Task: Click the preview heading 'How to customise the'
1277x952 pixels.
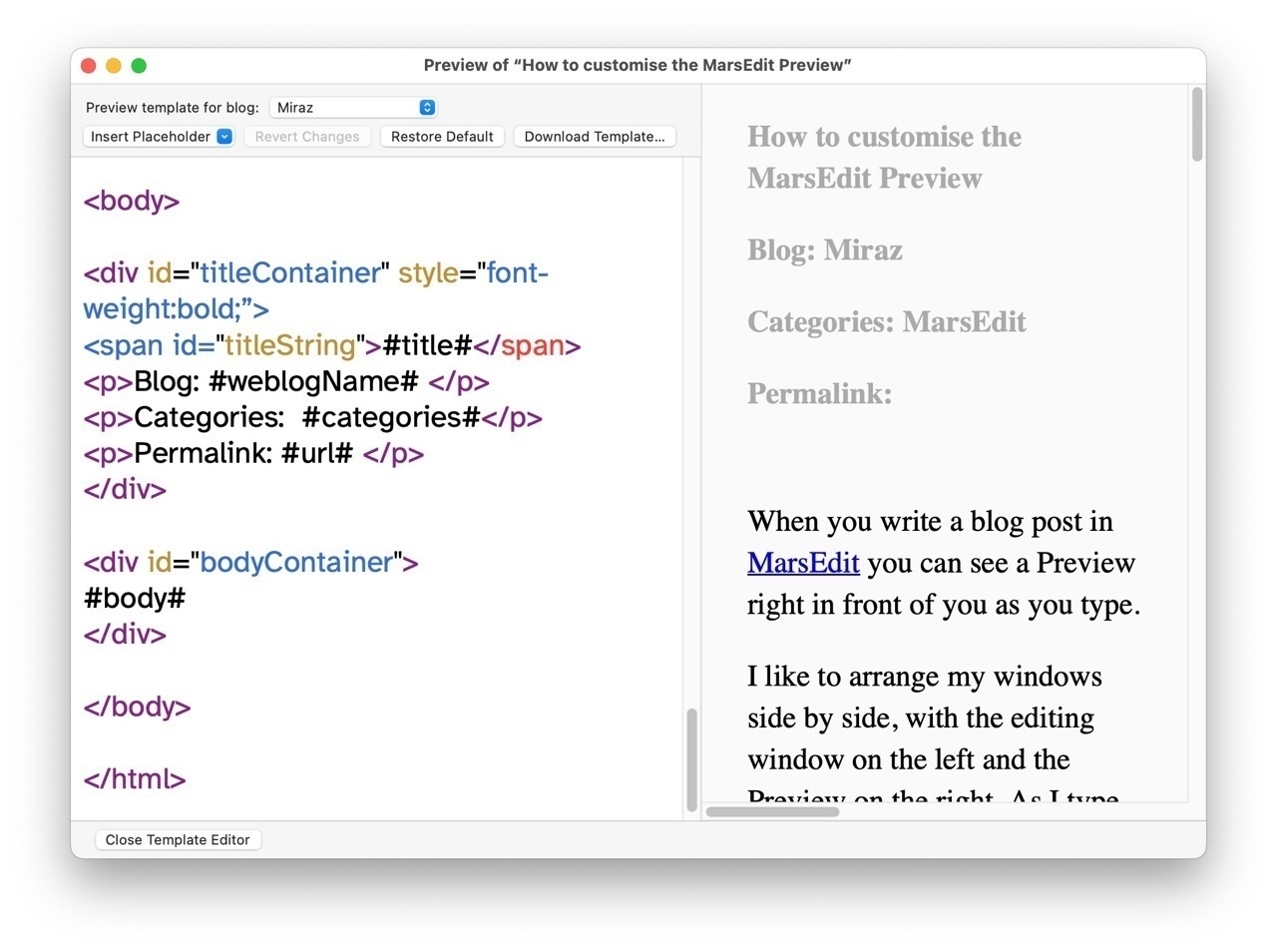Action: pyautogui.click(x=884, y=136)
